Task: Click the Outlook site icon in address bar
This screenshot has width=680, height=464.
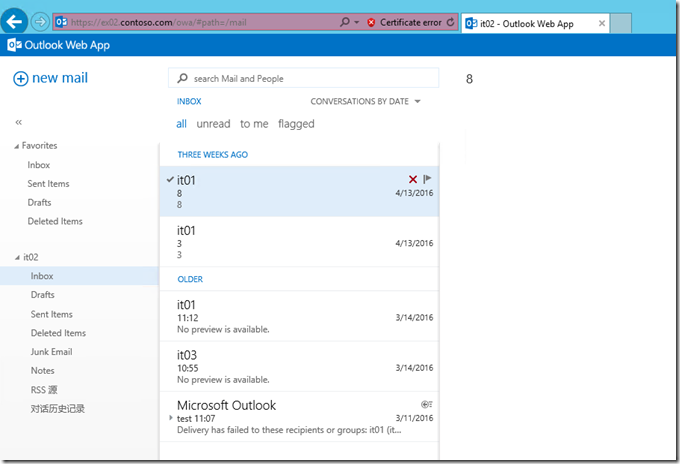Action: pyautogui.click(x=61, y=22)
